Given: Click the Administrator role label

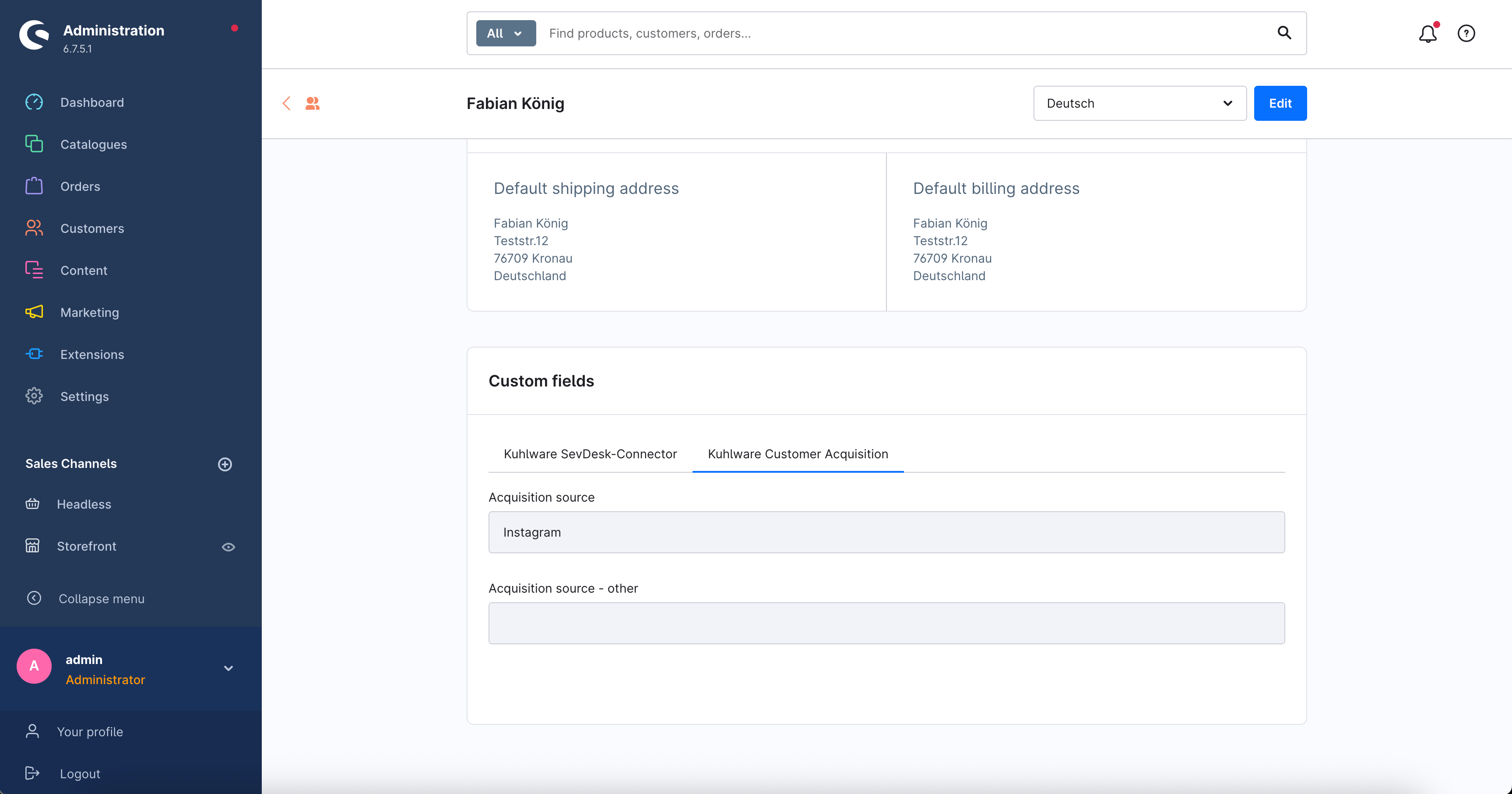Looking at the screenshot, I should tap(105, 680).
